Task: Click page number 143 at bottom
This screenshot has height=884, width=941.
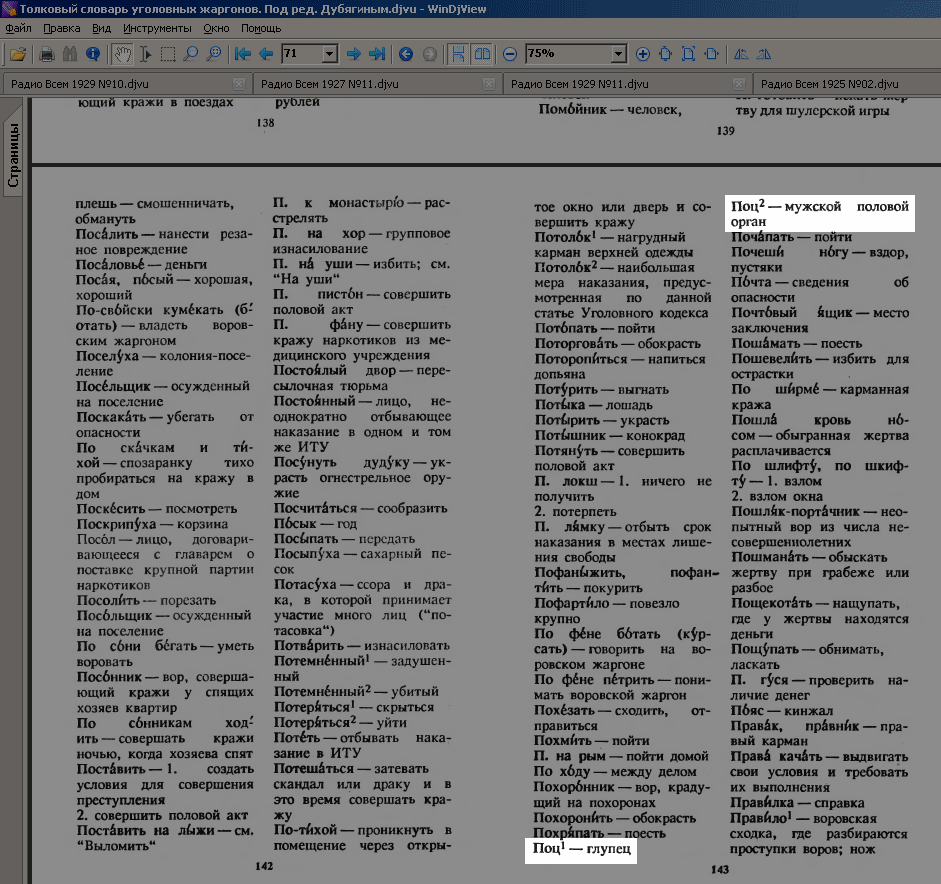Action: pos(720,870)
